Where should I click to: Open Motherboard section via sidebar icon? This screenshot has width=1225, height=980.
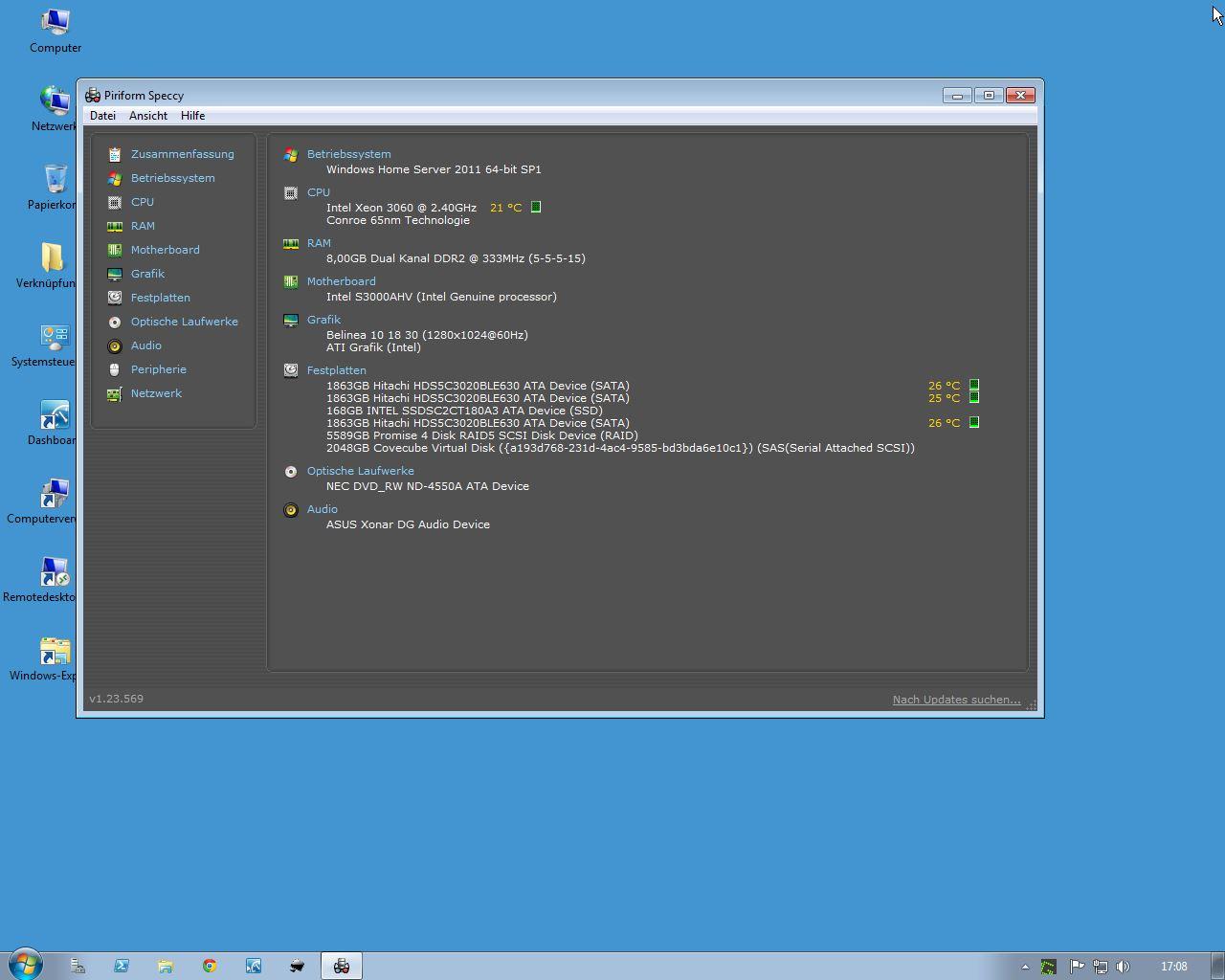pos(115,250)
